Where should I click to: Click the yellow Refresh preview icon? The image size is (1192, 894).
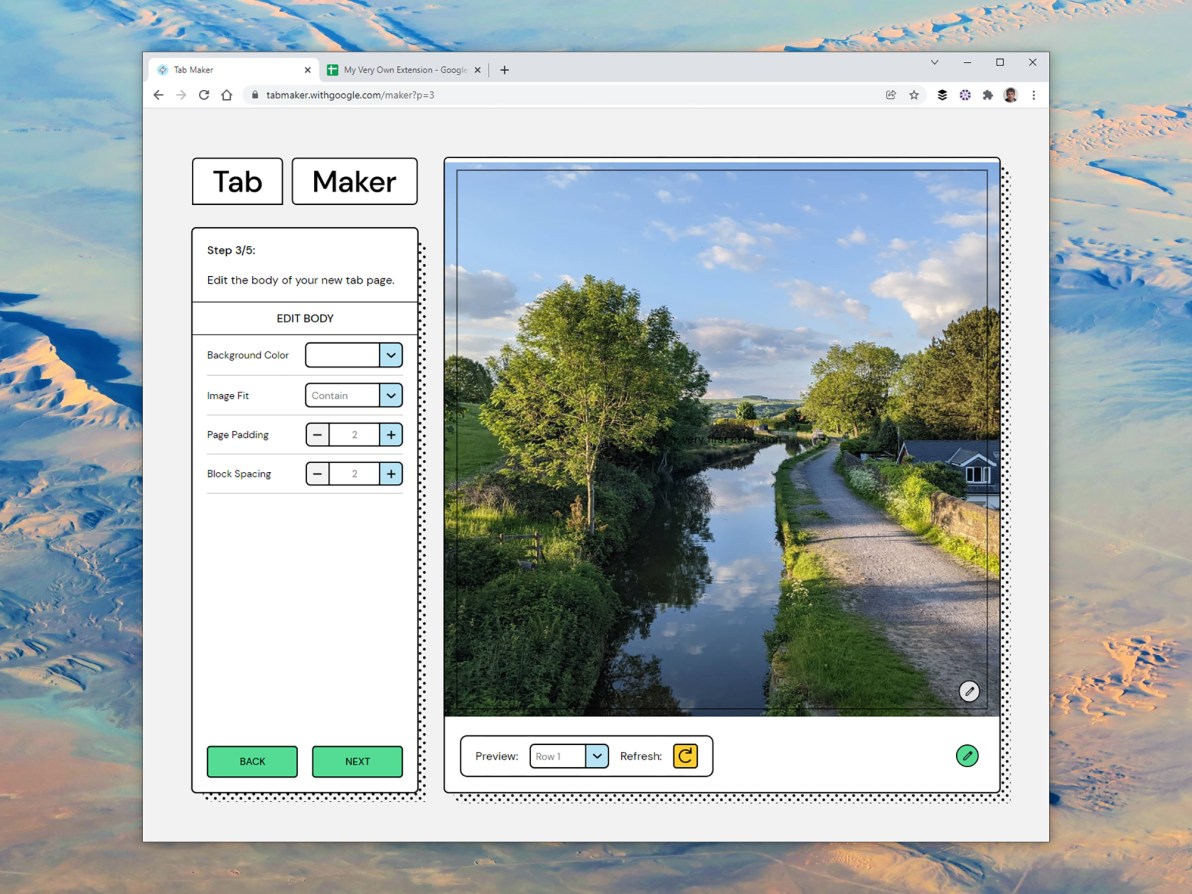[686, 756]
